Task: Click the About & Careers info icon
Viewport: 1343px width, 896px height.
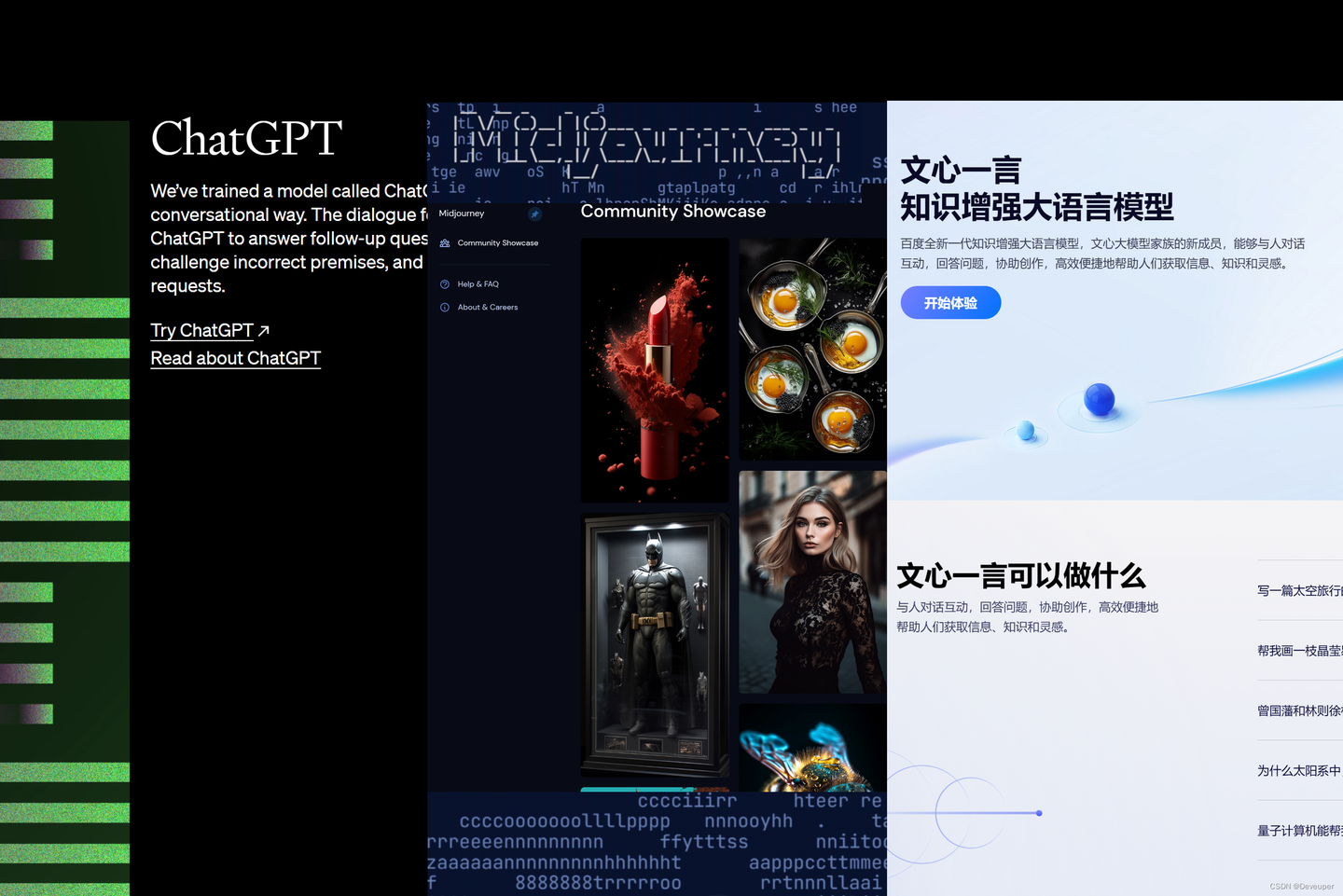Action: 445,308
